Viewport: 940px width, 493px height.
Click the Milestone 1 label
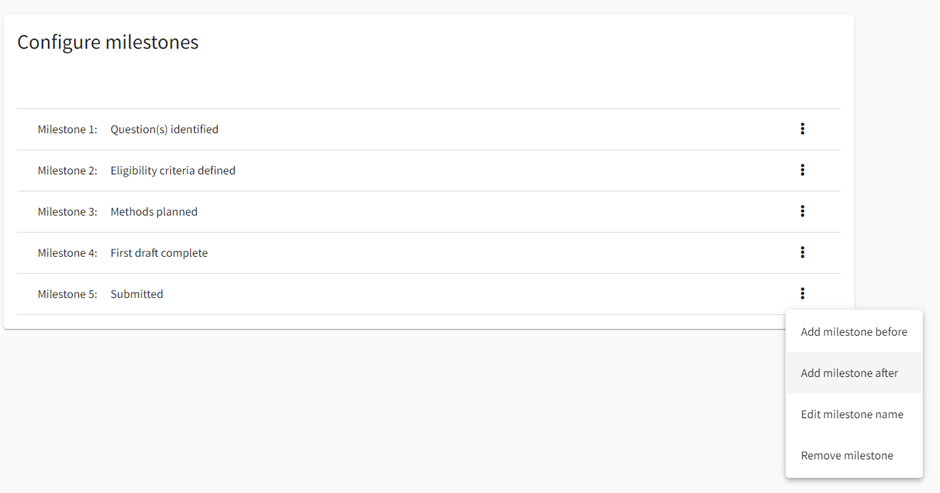67,129
